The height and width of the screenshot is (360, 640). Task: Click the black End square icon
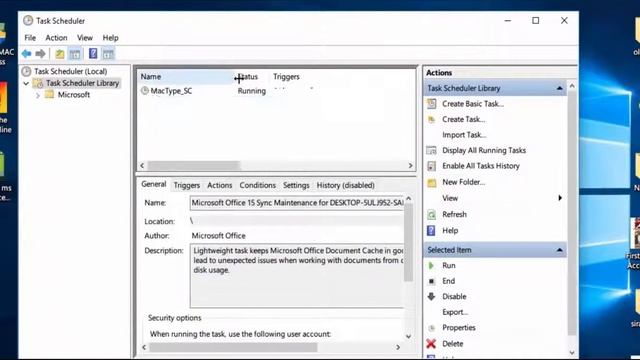pyautogui.click(x=431, y=281)
